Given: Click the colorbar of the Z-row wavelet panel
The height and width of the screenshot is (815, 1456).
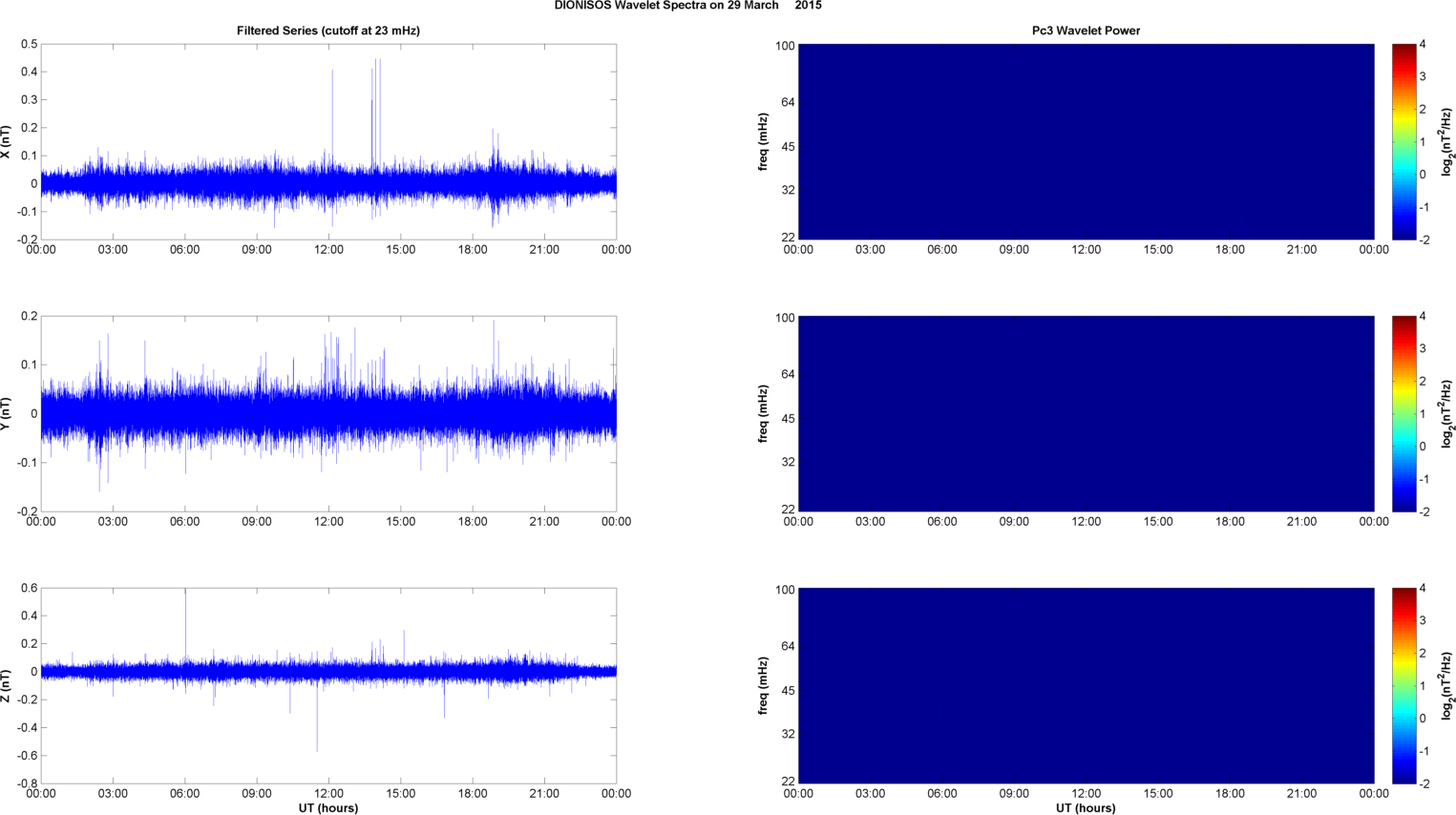Looking at the screenshot, I should point(1403,685).
